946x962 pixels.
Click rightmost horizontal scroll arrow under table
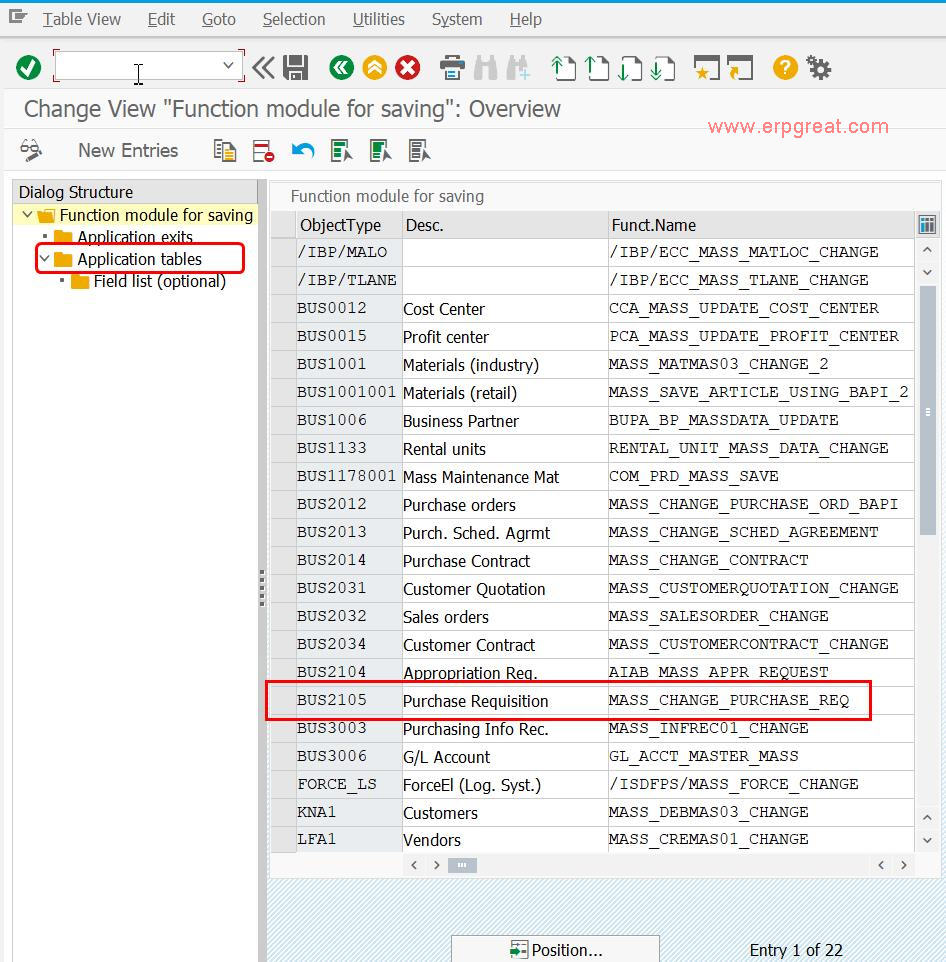[x=904, y=865]
